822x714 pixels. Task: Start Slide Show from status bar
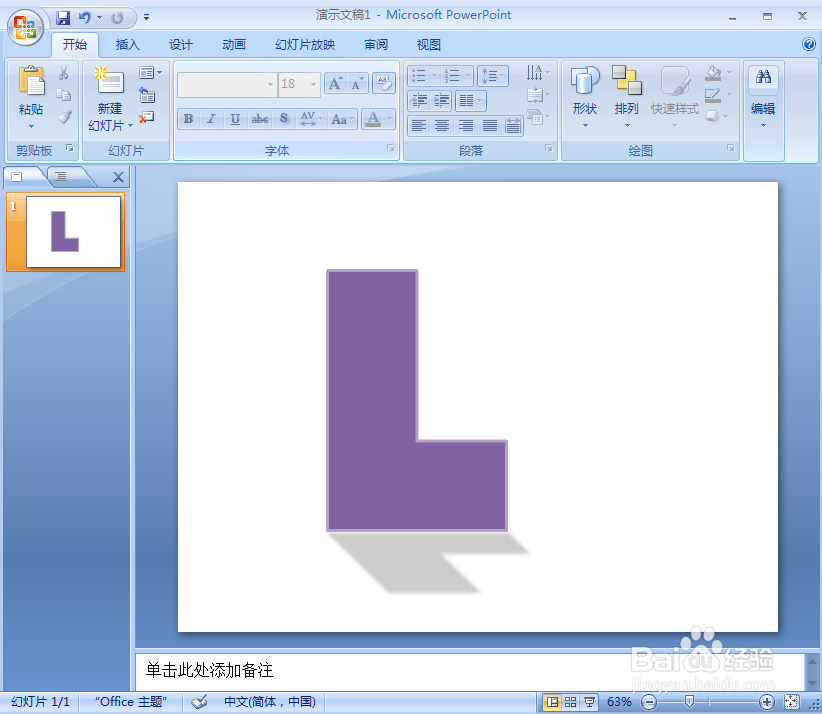point(589,701)
